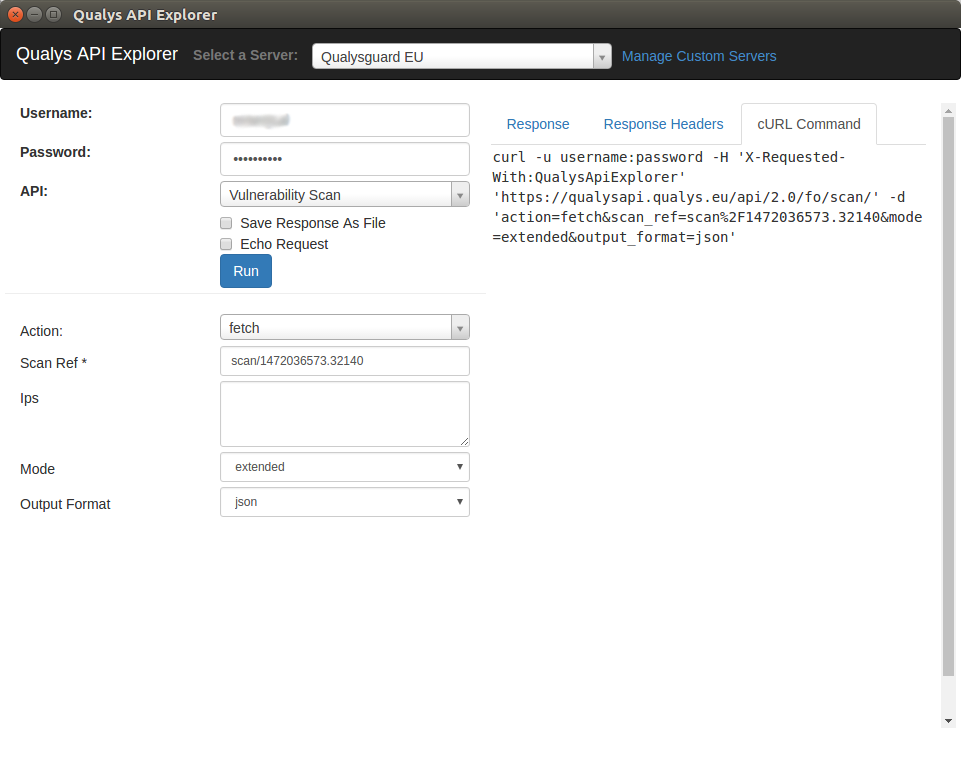Maximize the Qualys API Explorer window
Screen dimensions: 961x778
[54, 14]
